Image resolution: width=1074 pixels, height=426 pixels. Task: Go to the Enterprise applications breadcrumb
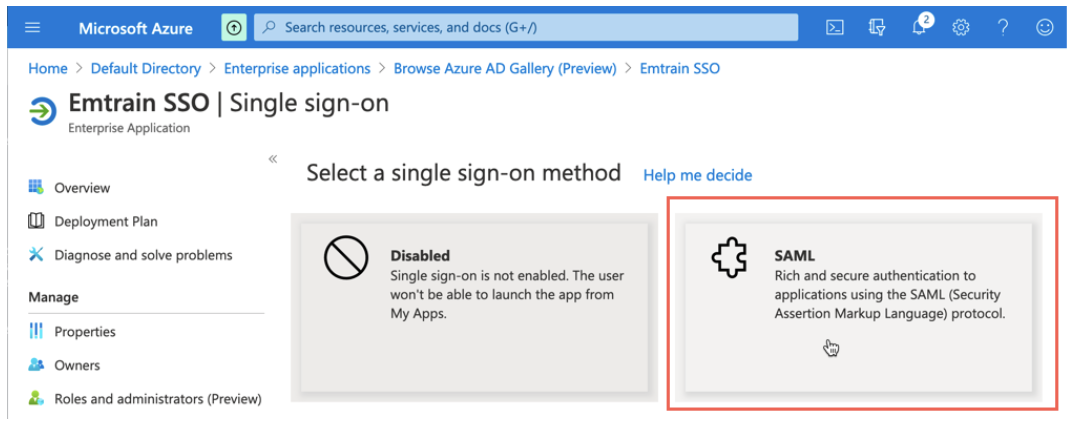pyautogui.click(x=297, y=68)
